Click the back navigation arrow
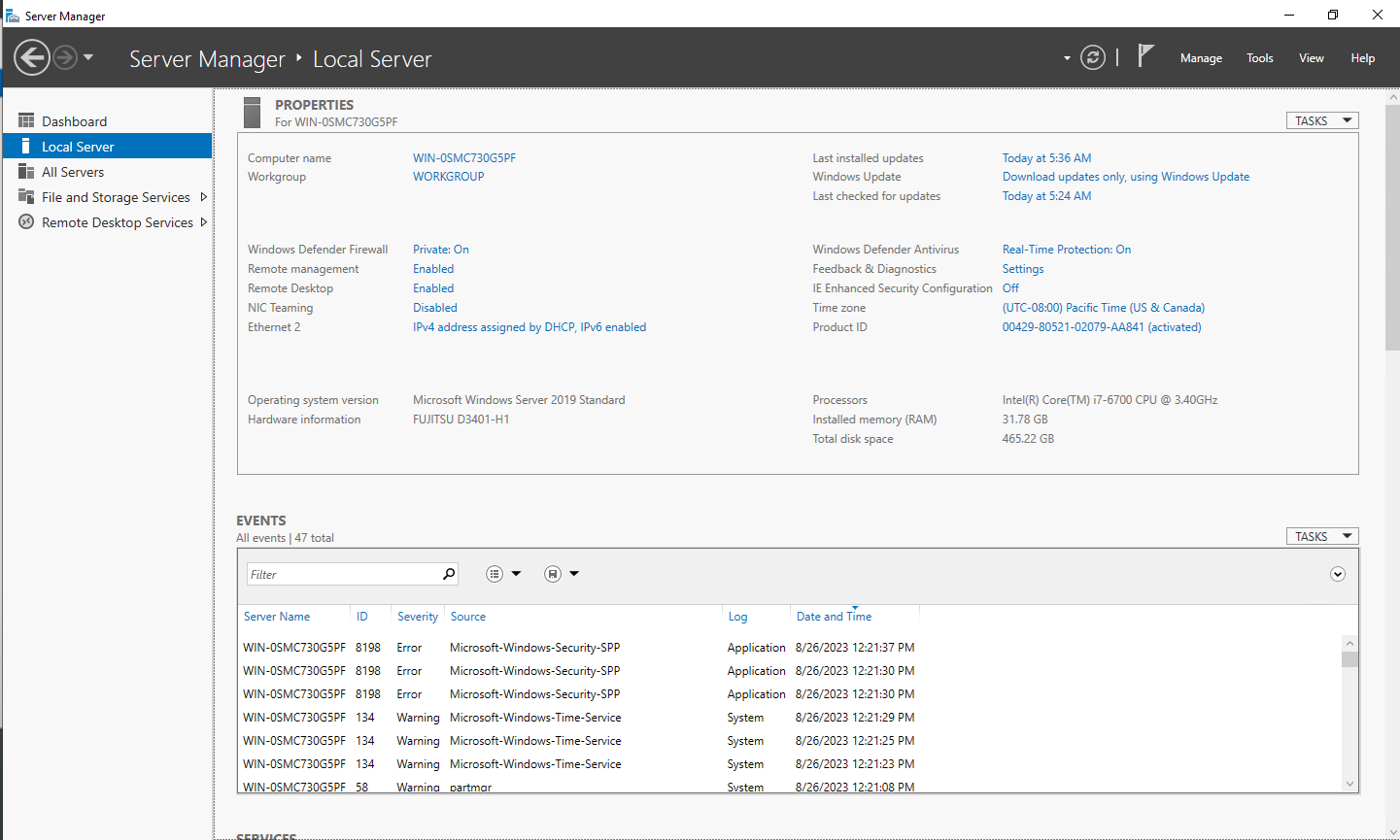The width and height of the screenshot is (1400, 840). tap(32, 57)
